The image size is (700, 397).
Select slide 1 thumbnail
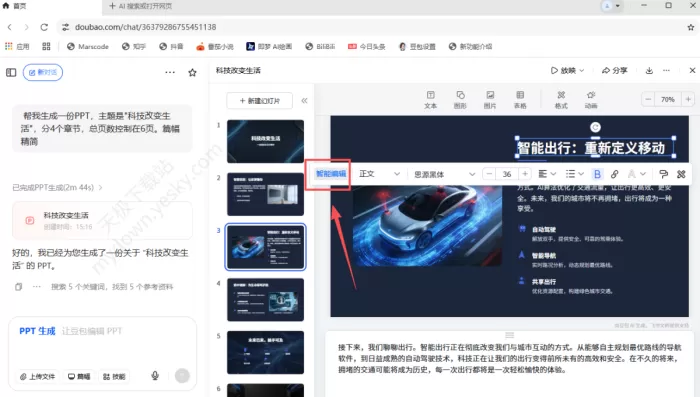pyautogui.click(x=265, y=141)
